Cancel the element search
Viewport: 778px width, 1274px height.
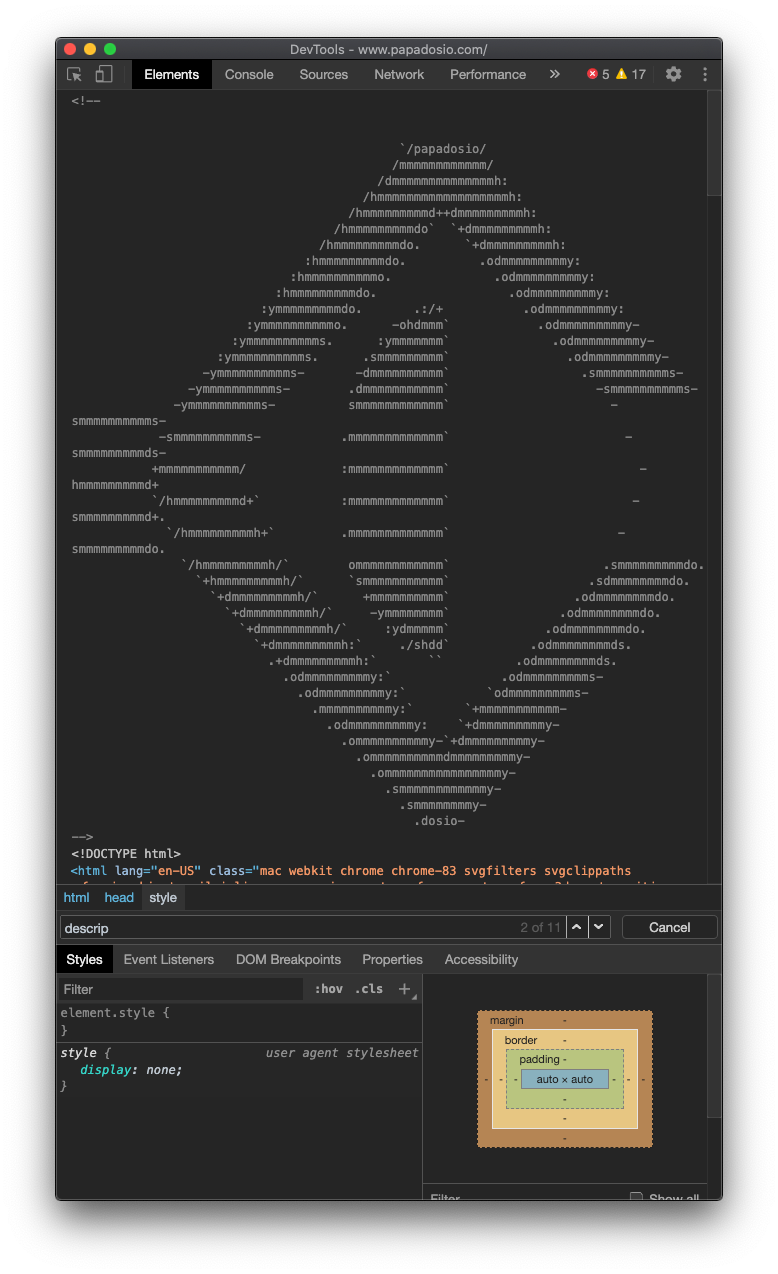[669, 927]
